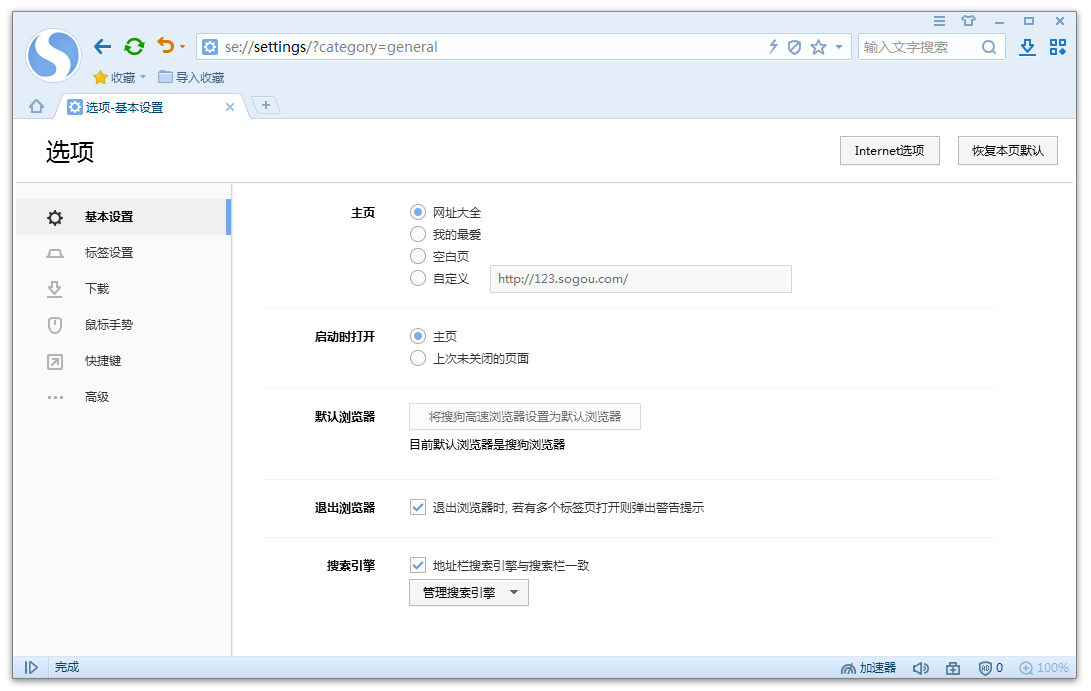Open the downloads icon in toolbar
Image resolution: width=1091 pixels, height=691 pixels.
click(x=1027, y=47)
